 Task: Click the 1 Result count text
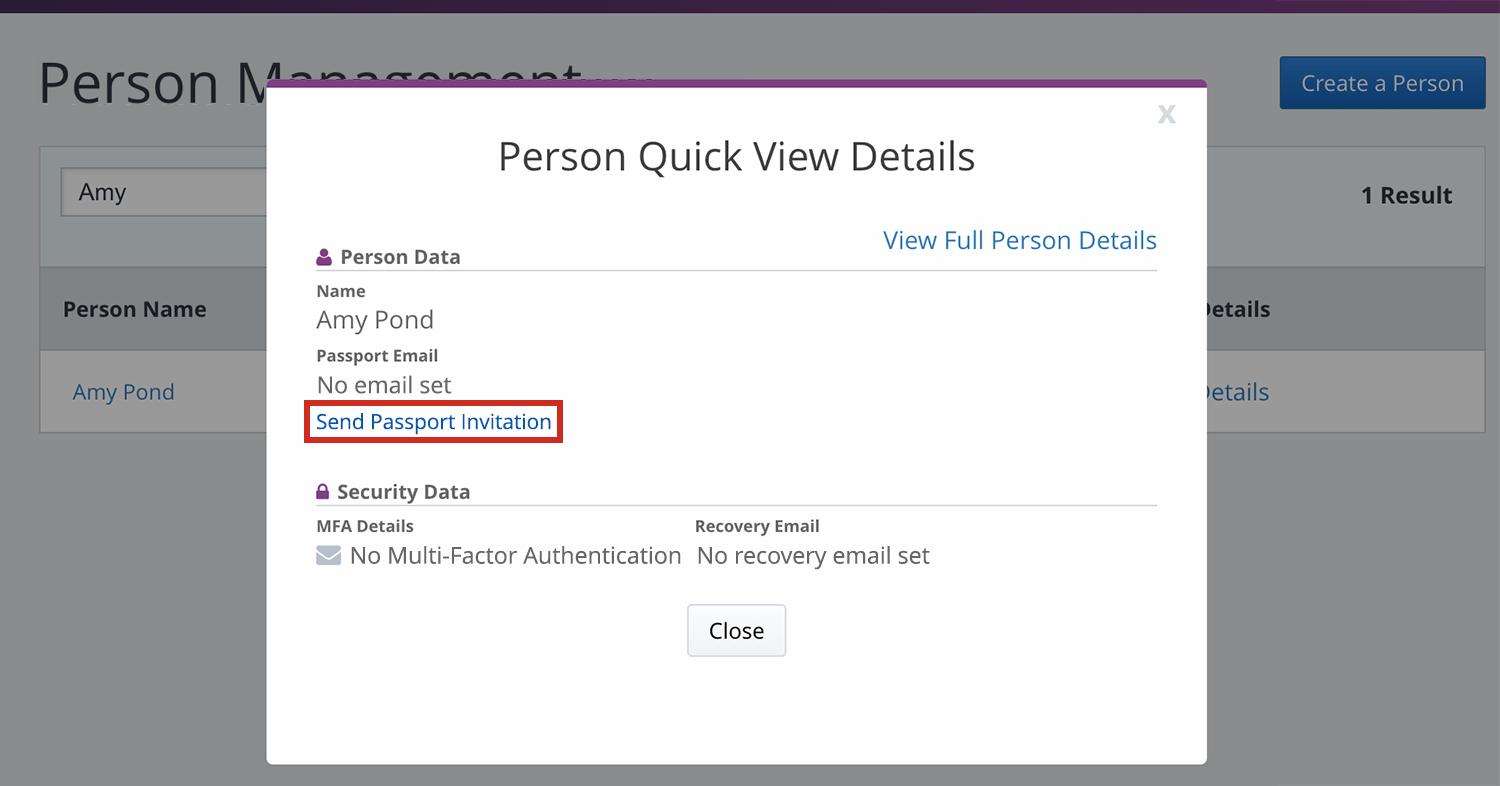click(1406, 195)
